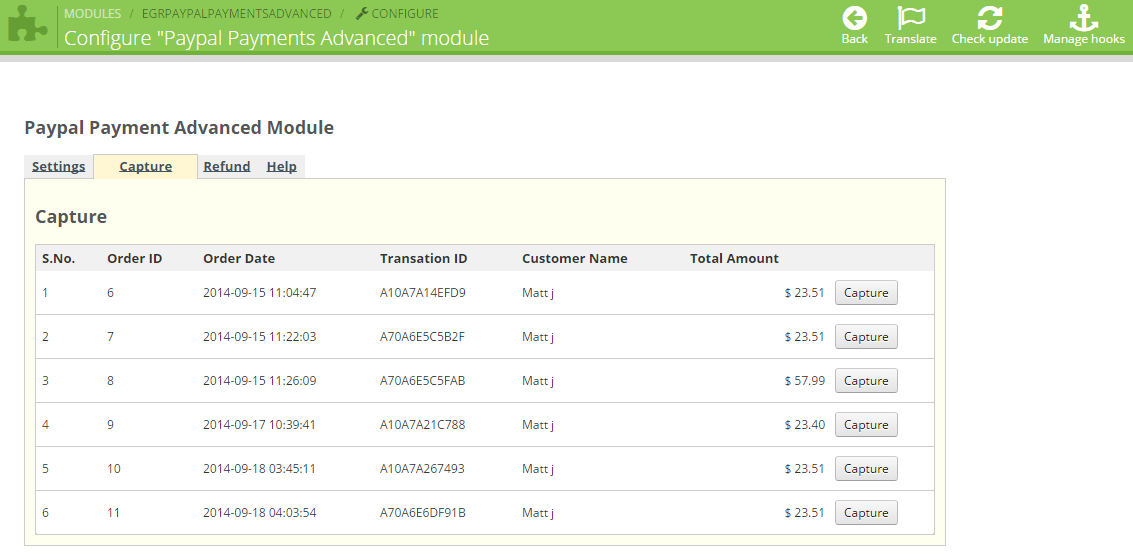This screenshot has width=1133, height=560.
Task: Click order date 2014-09-15 11:26:09
Action: (x=259, y=381)
